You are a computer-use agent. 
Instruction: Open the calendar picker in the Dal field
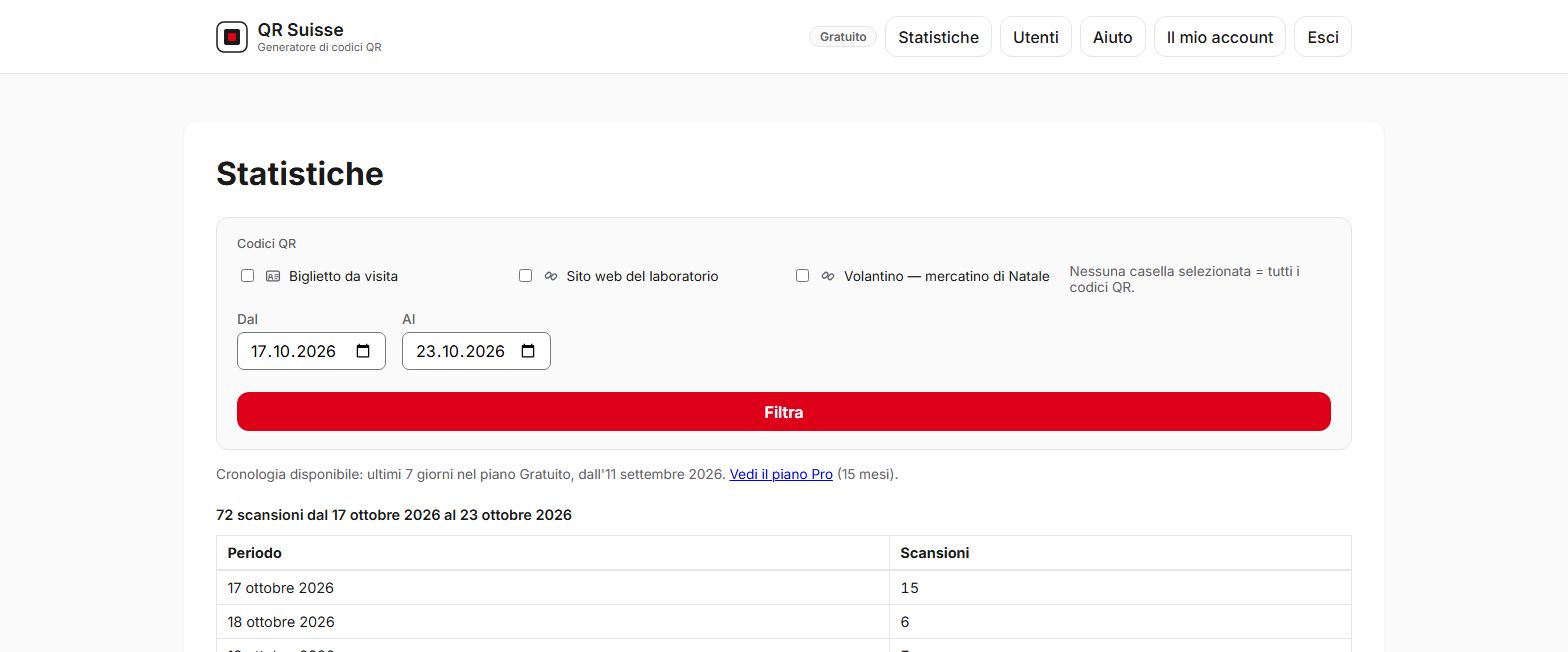(x=363, y=351)
